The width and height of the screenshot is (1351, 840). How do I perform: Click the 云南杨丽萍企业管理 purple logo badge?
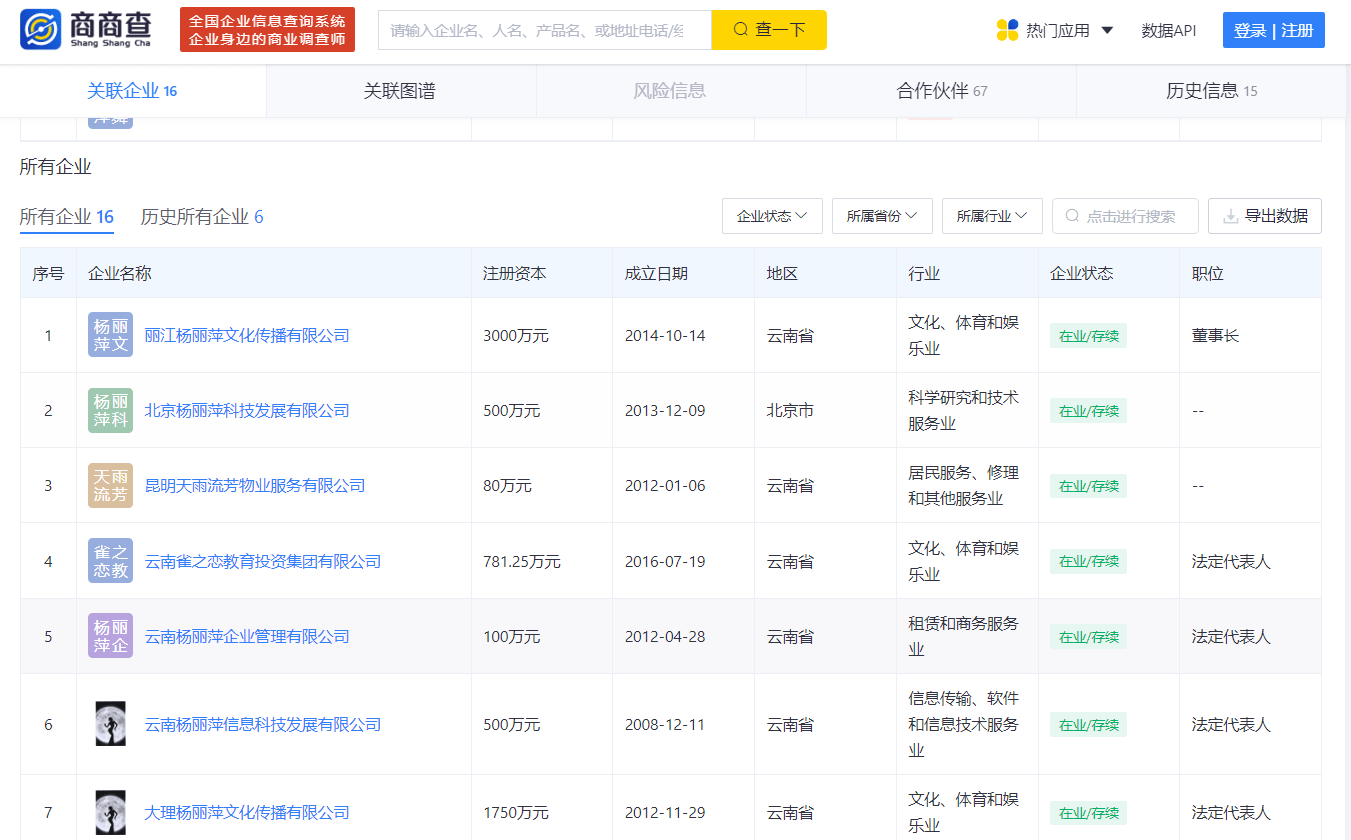110,636
